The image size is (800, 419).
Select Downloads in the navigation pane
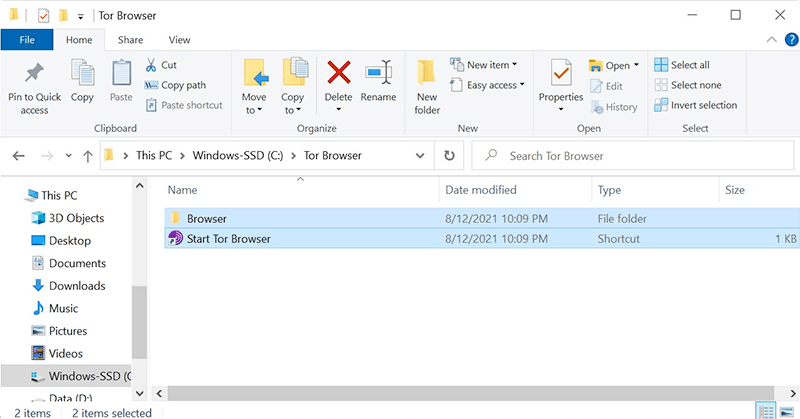tap(77, 286)
